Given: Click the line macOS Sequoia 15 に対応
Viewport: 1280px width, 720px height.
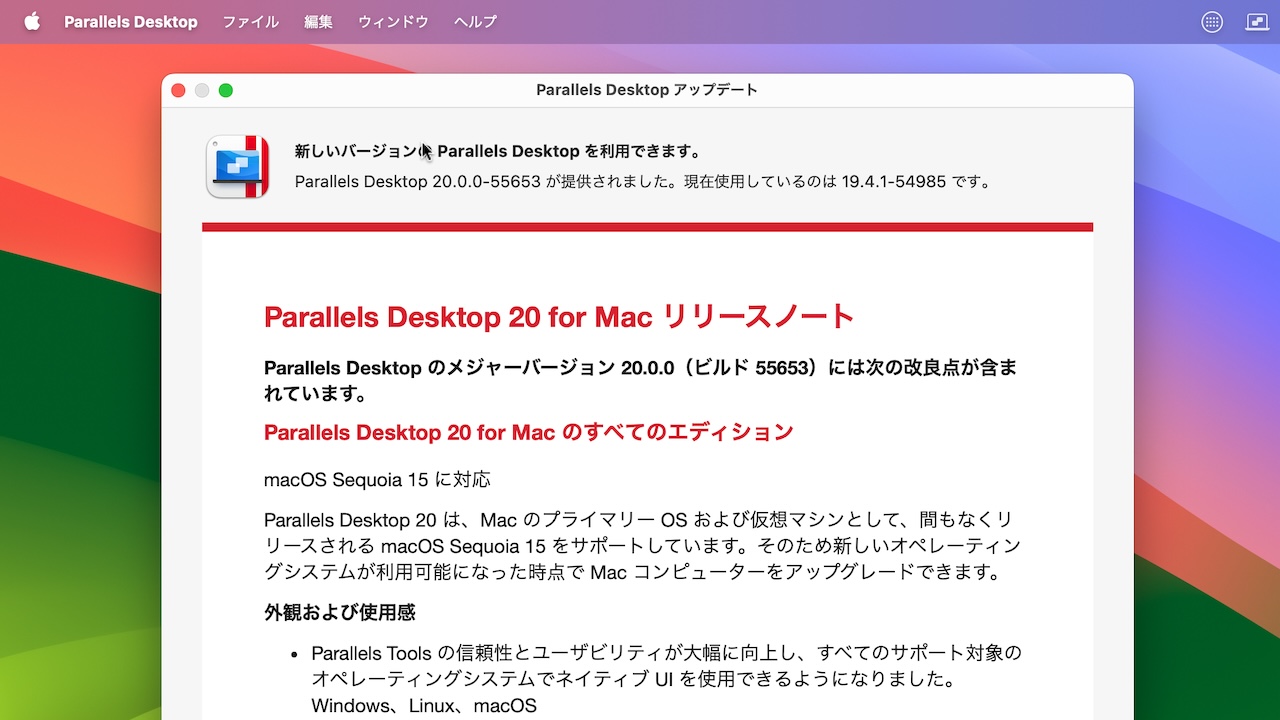Looking at the screenshot, I should tap(377, 480).
